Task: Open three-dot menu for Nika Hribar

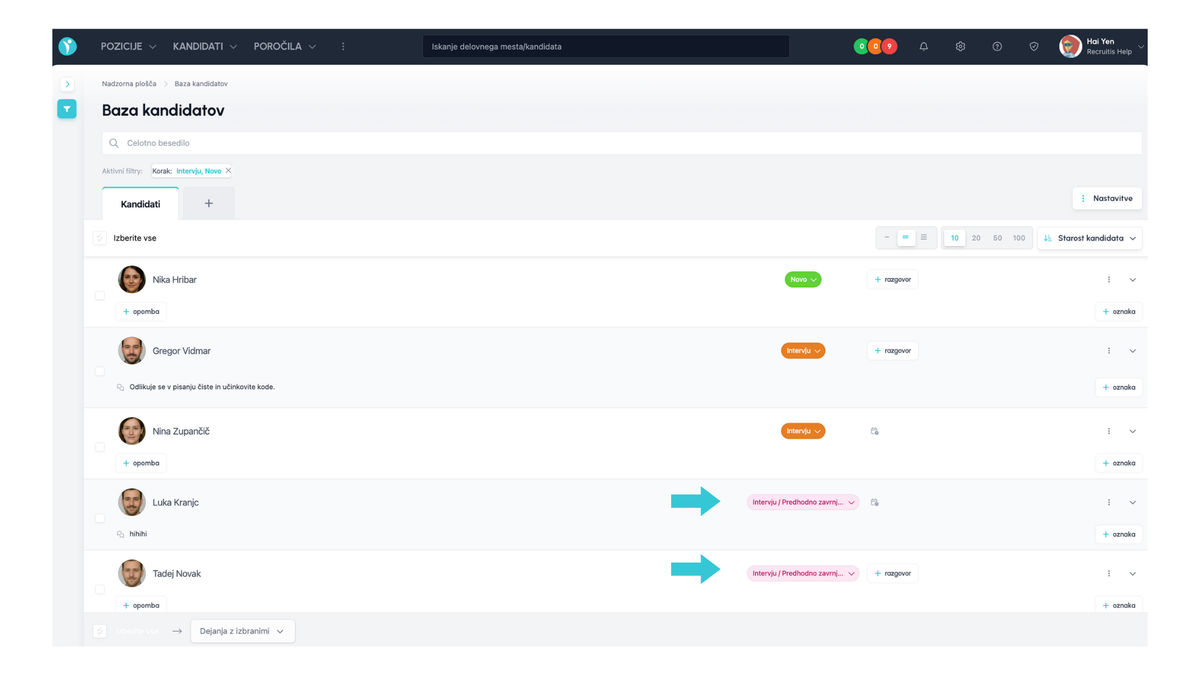Action: [1109, 280]
